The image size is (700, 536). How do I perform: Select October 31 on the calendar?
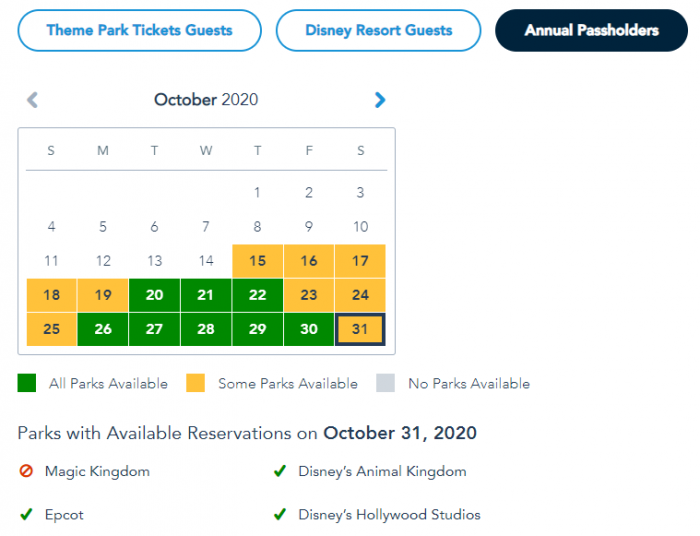[x=360, y=329]
